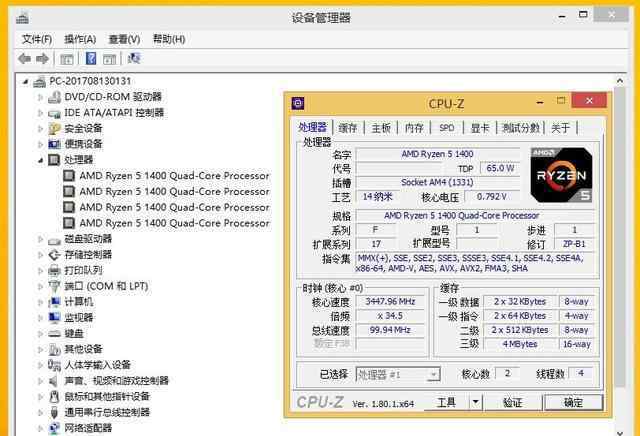Click the scan for hardware changes icon
640x436 pixels.
[x=134, y=58]
